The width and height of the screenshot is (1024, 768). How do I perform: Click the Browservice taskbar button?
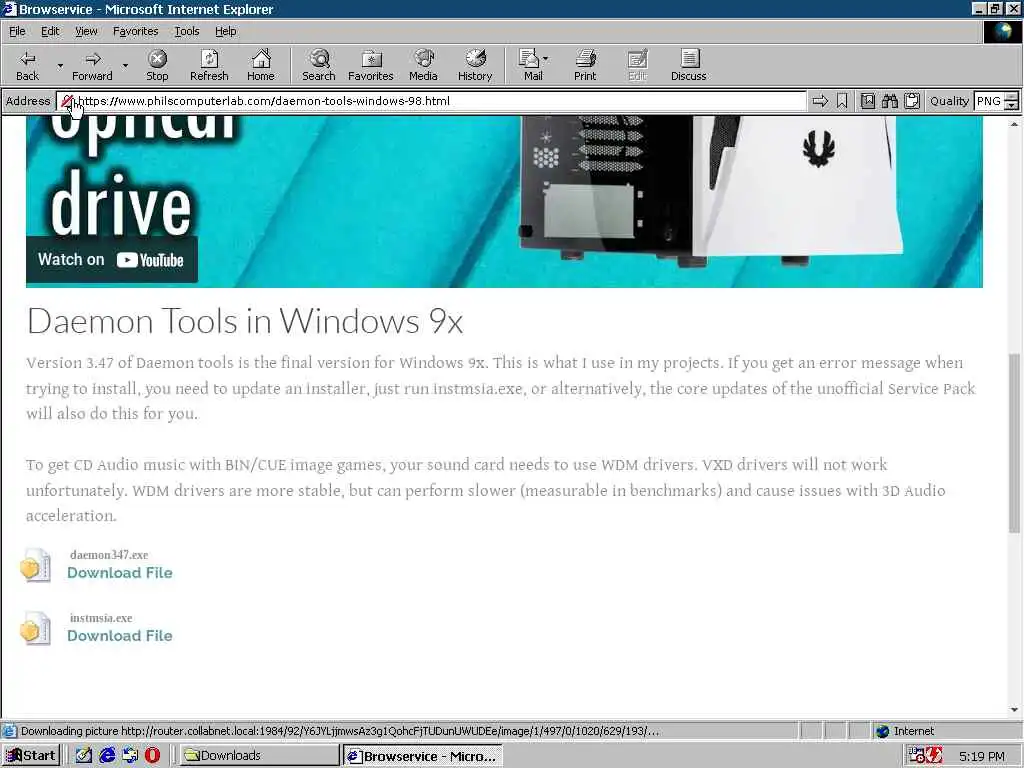(423, 756)
